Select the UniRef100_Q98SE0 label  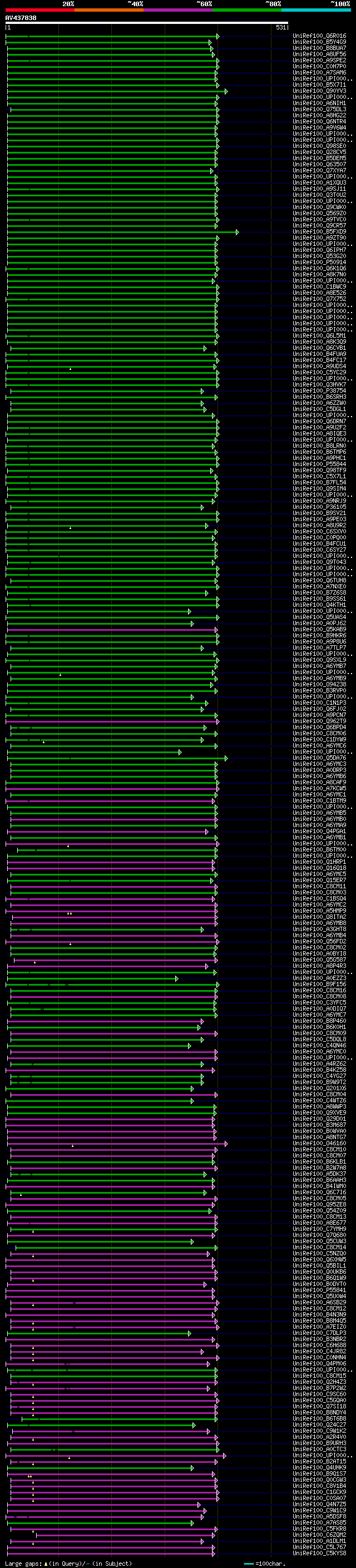[x=319, y=147]
